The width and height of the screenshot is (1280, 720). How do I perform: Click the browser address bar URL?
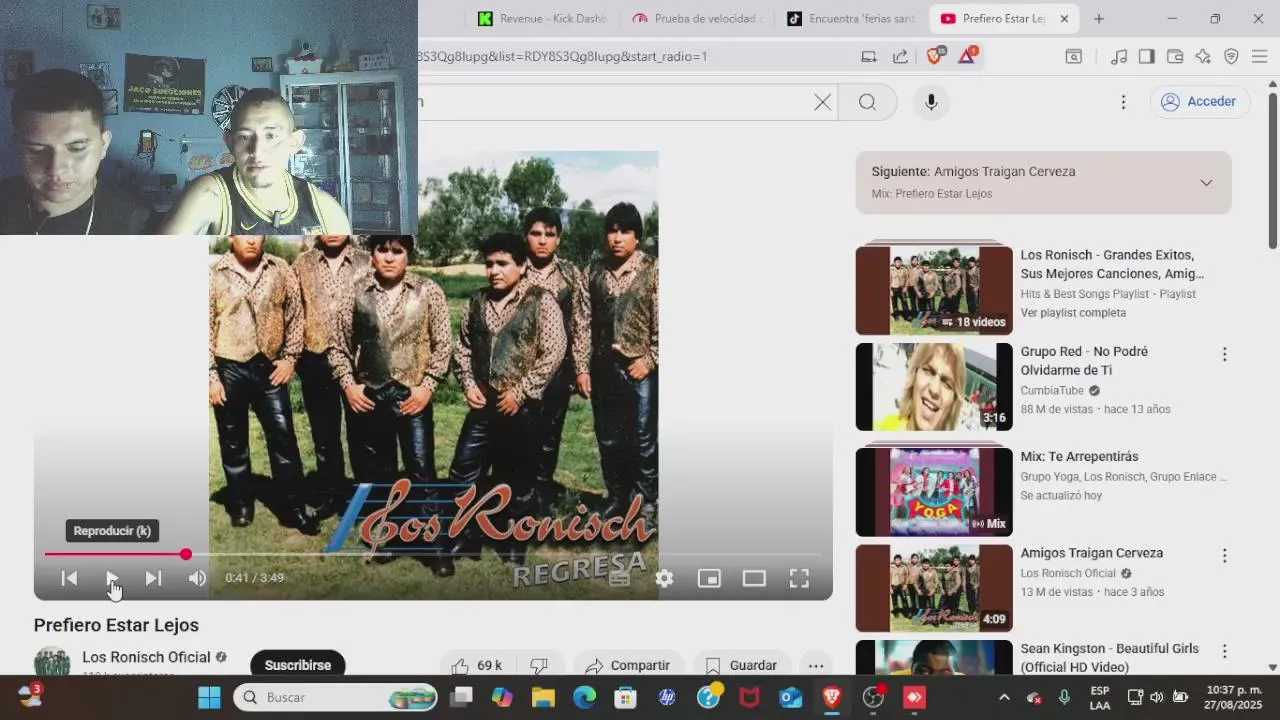(x=563, y=56)
